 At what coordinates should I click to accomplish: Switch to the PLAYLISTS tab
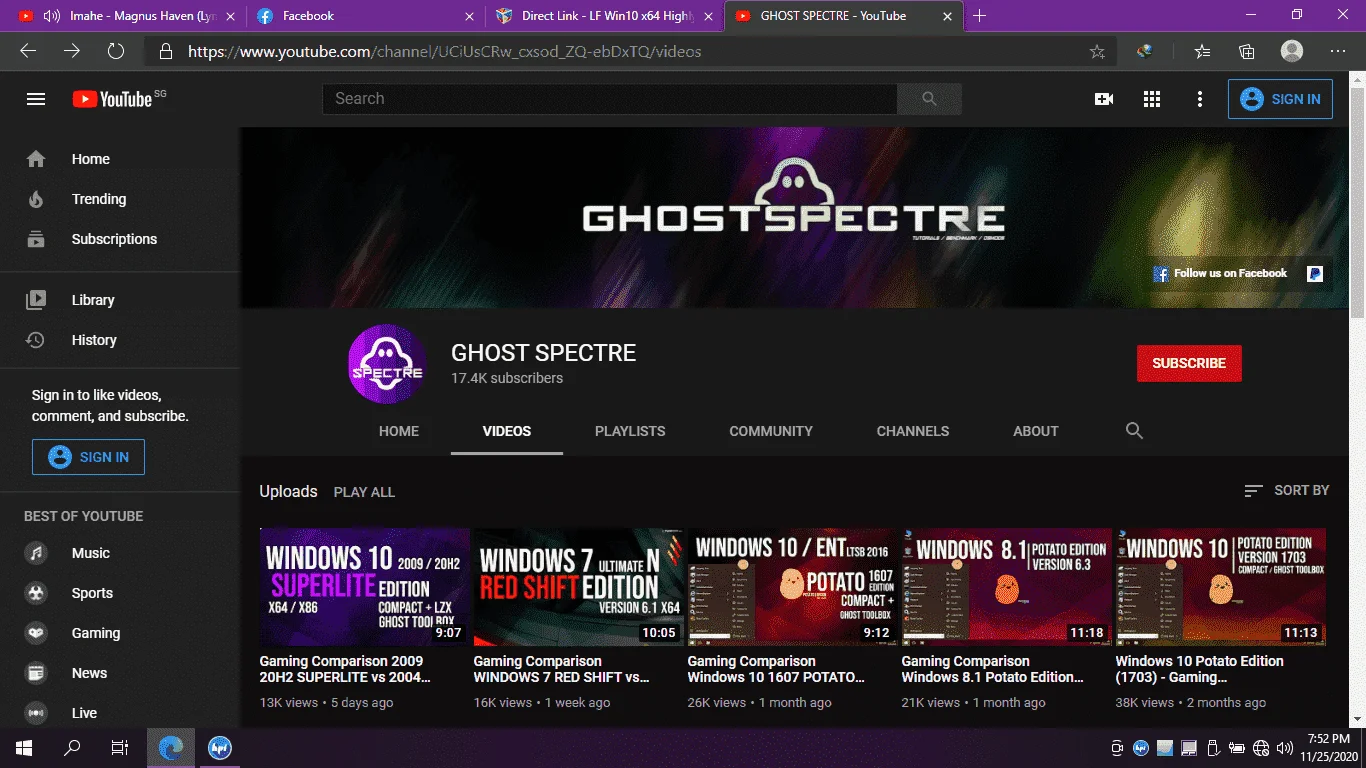tap(630, 431)
